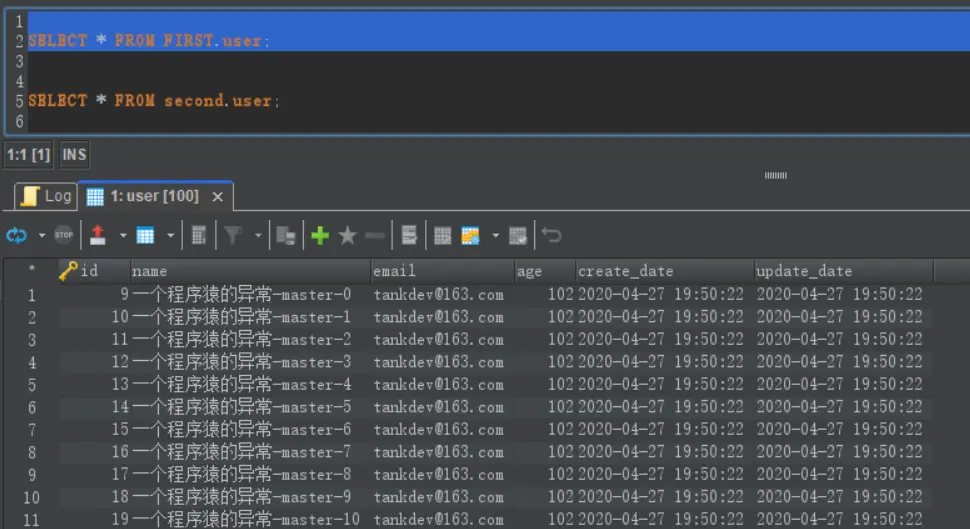Click the copy/duplicate cells icon
Screen dimensions: 970x529
(286, 235)
